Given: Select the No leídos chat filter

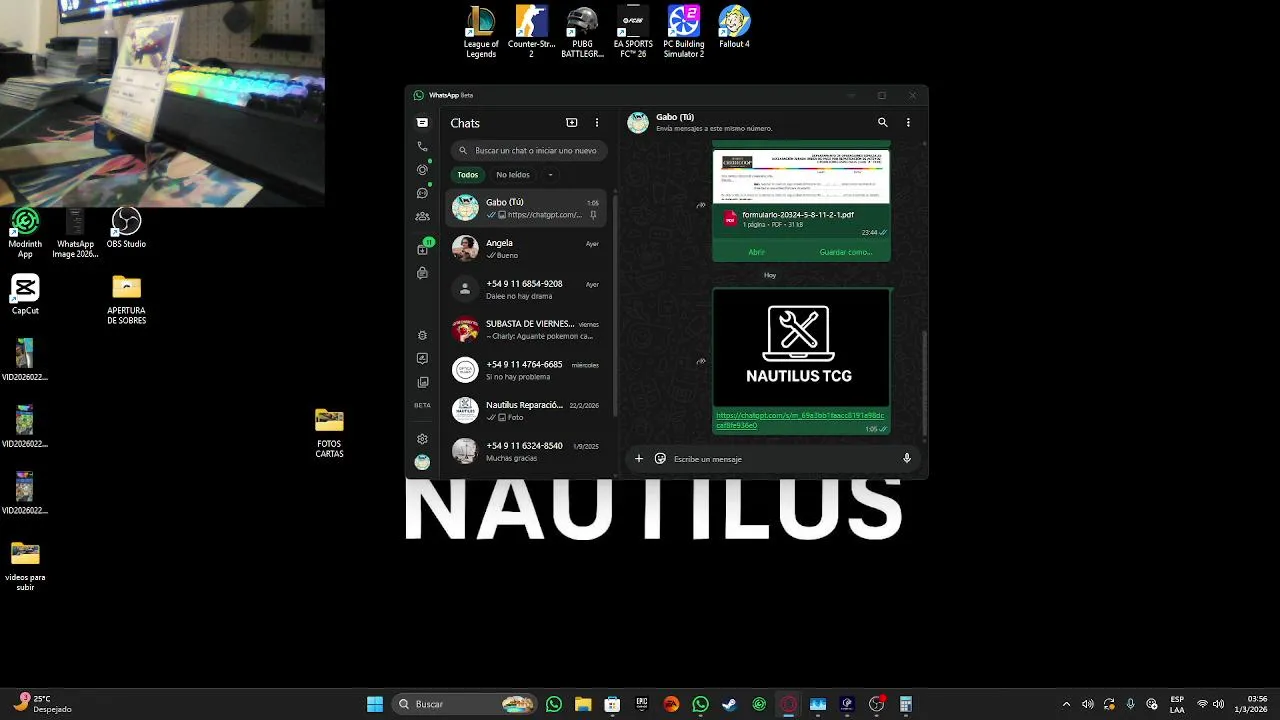Looking at the screenshot, I should (x=513, y=175).
